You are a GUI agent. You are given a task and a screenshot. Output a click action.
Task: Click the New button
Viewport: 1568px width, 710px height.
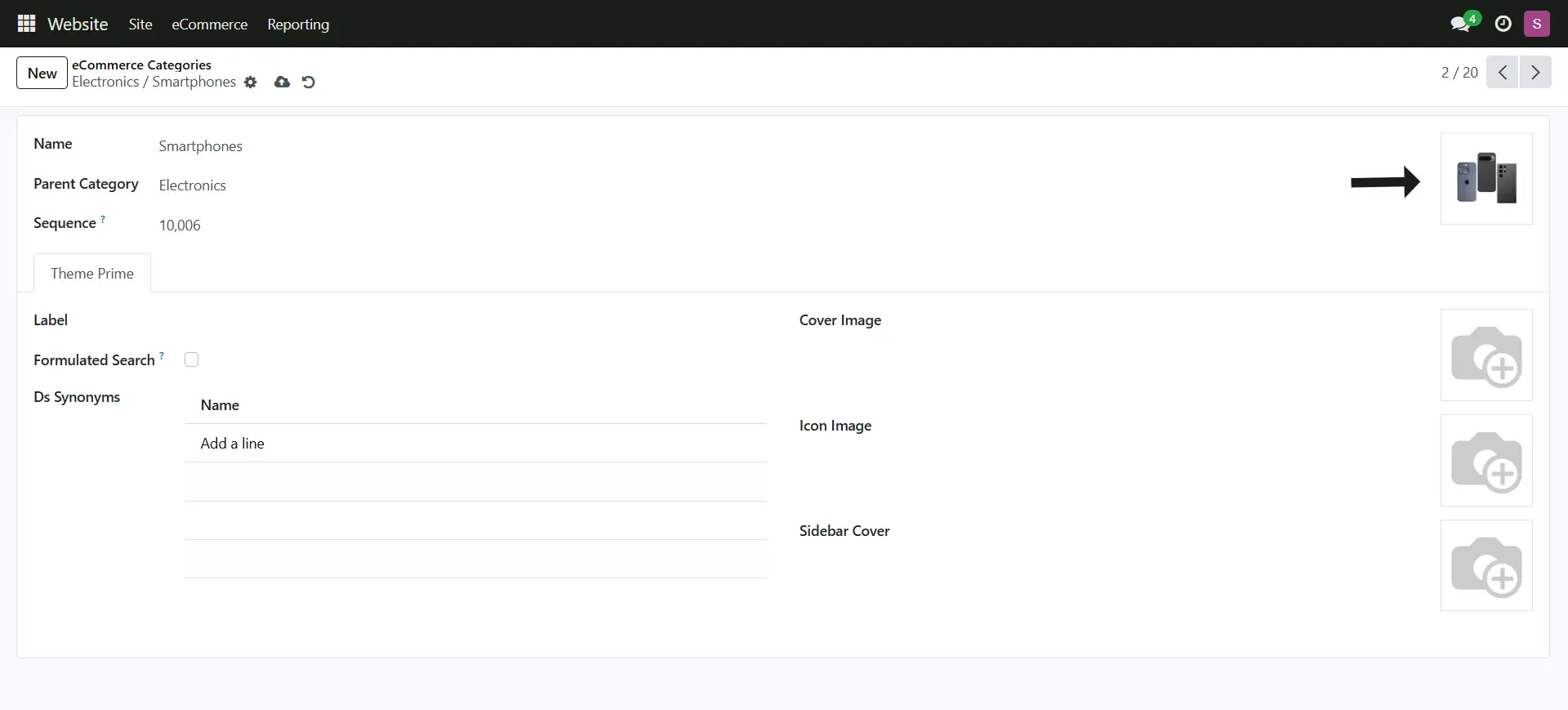(42, 73)
